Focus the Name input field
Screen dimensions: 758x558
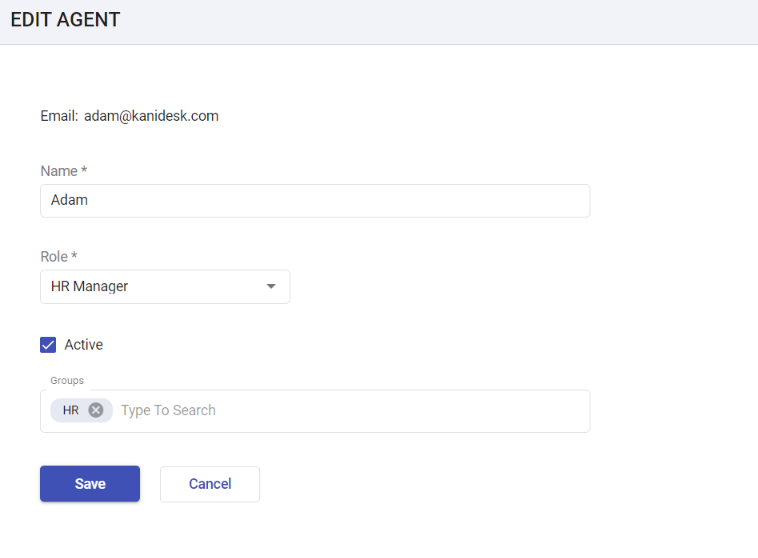[315, 201]
